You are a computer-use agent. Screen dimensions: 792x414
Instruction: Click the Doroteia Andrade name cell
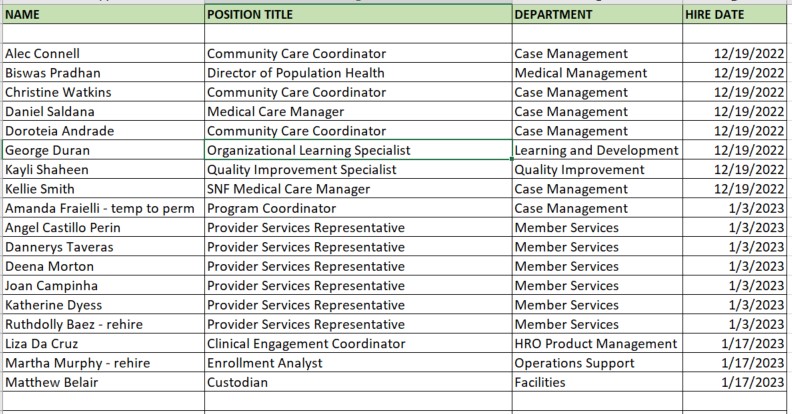pos(104,131)
